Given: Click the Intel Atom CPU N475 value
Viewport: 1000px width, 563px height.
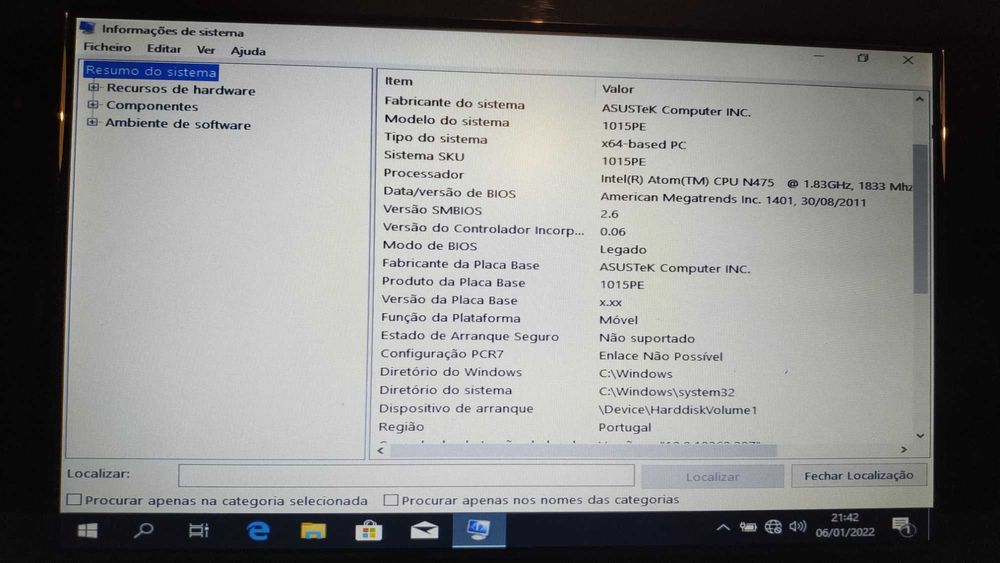Looking at the screenshot, I should coord(756,184).
